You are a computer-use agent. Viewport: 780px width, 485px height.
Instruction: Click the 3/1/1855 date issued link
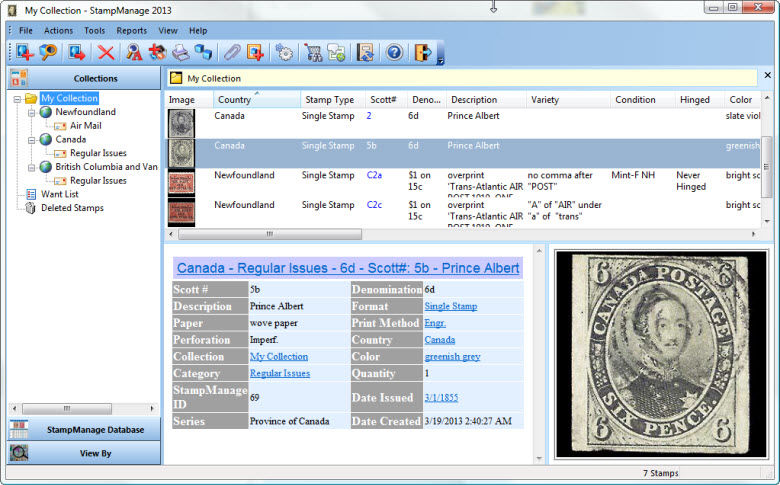[x=441, y=397]
